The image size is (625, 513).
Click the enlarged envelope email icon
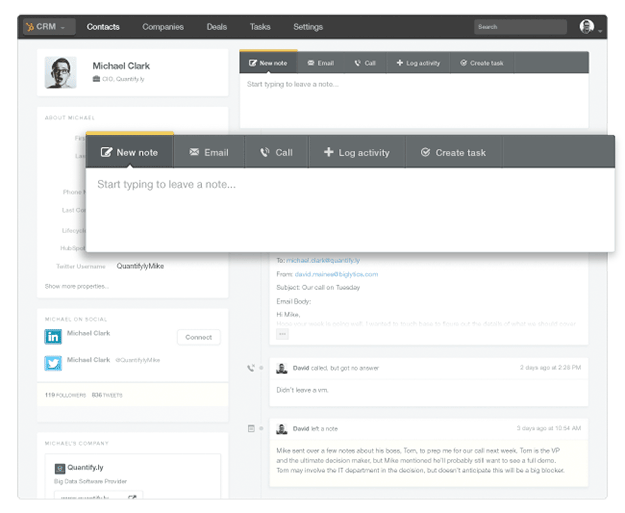194,152
